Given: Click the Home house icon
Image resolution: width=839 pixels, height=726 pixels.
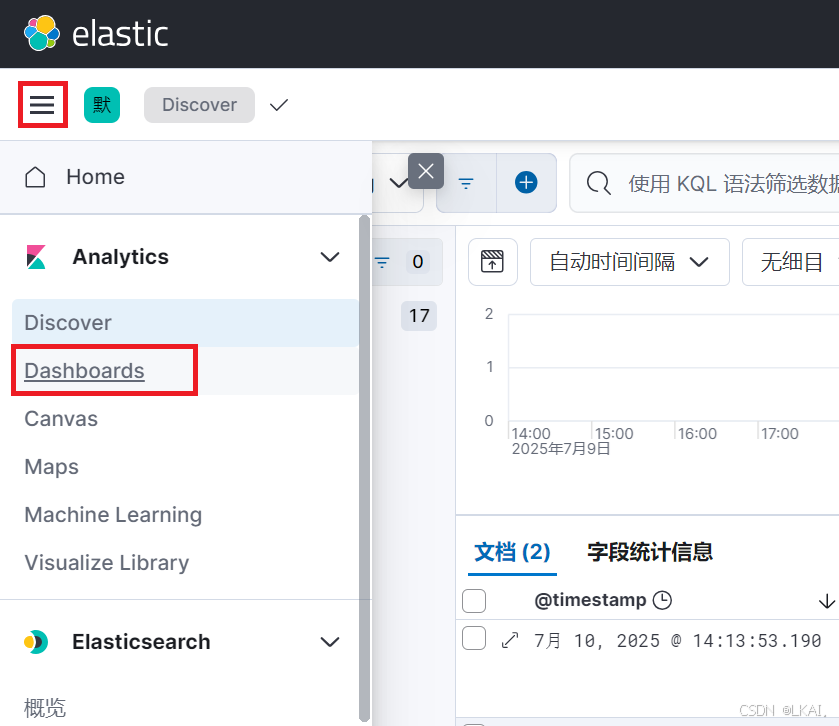Looking at the screenshot, I should 35,177.
